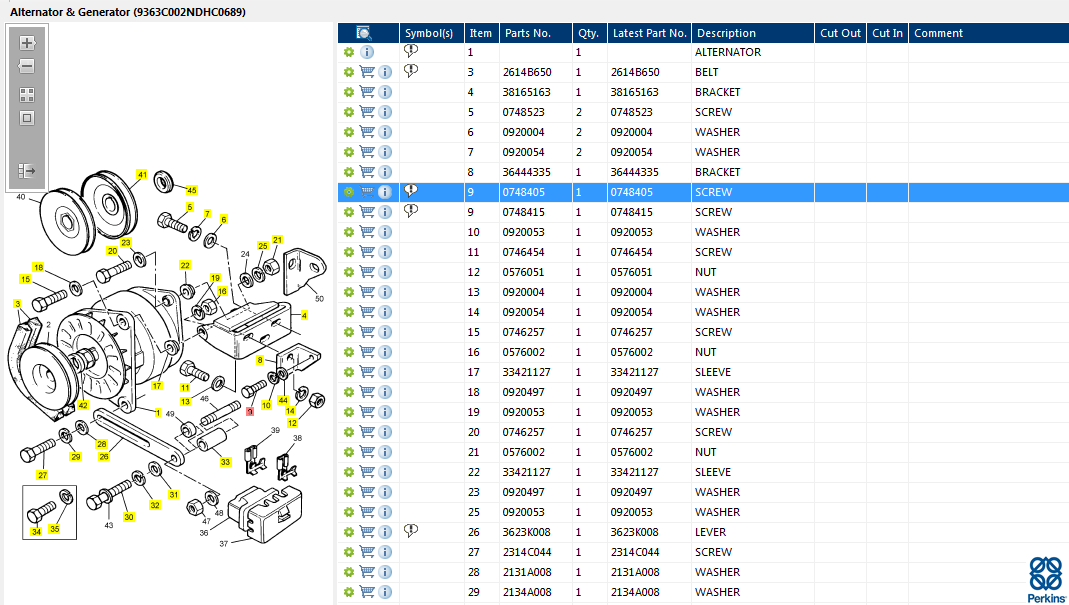Open the symbol note for BELT row
This screenshot has width=1069, height=605.
point(411,70)
